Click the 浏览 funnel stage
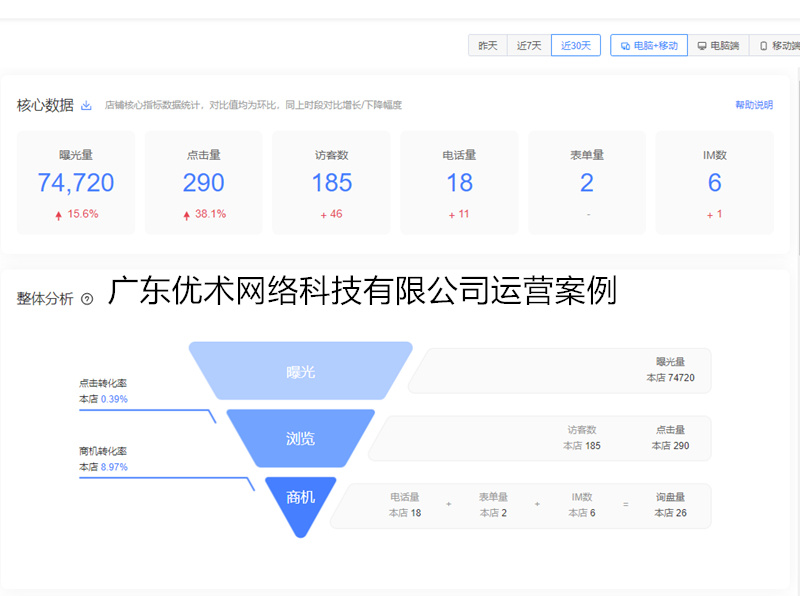Viewport: 800px width, 596px height. tap(301, 438)
